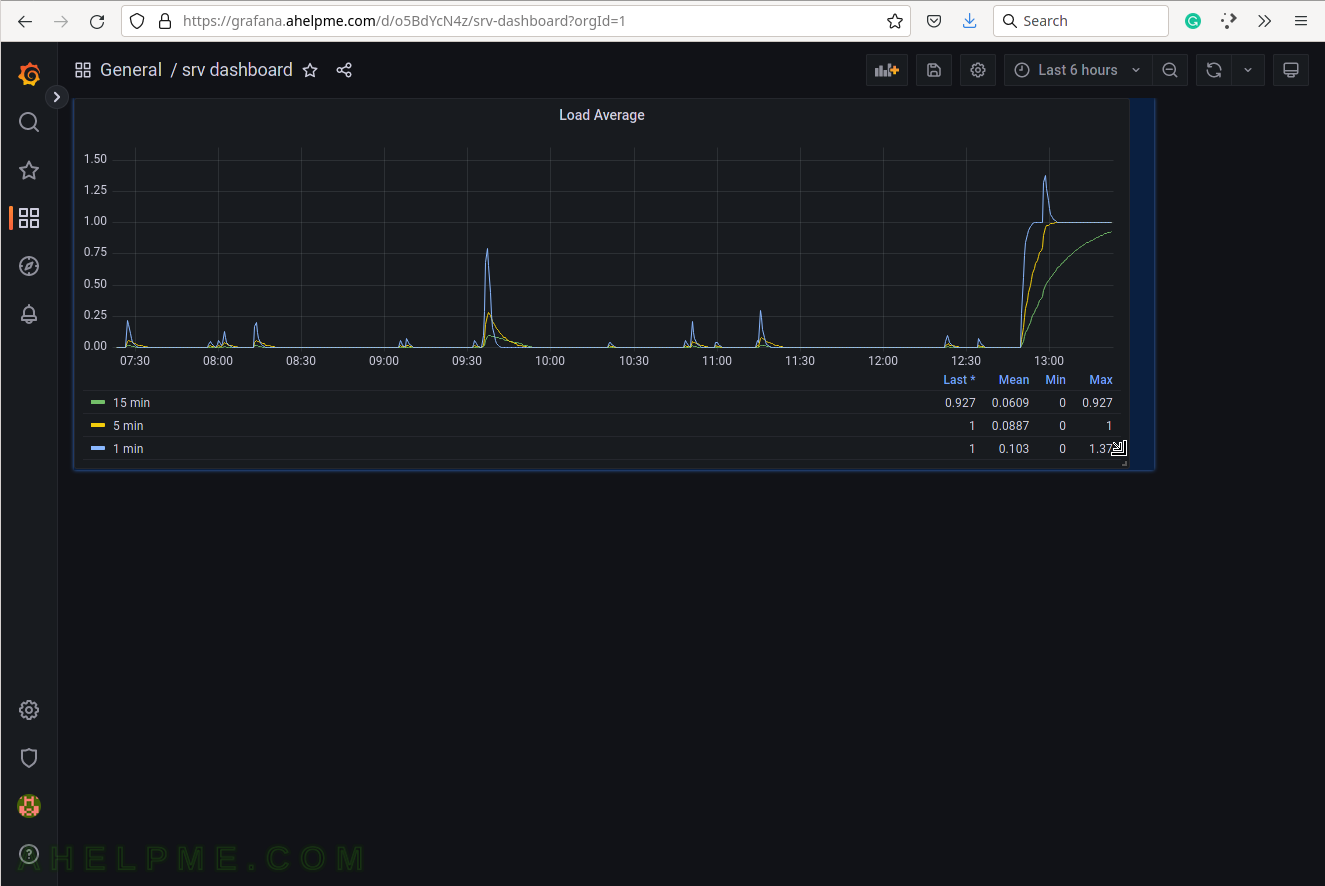Viewport: 1325px width, 886px height.
Task: Open the Server Admin shield icon
Action: [x=29, y=758]
